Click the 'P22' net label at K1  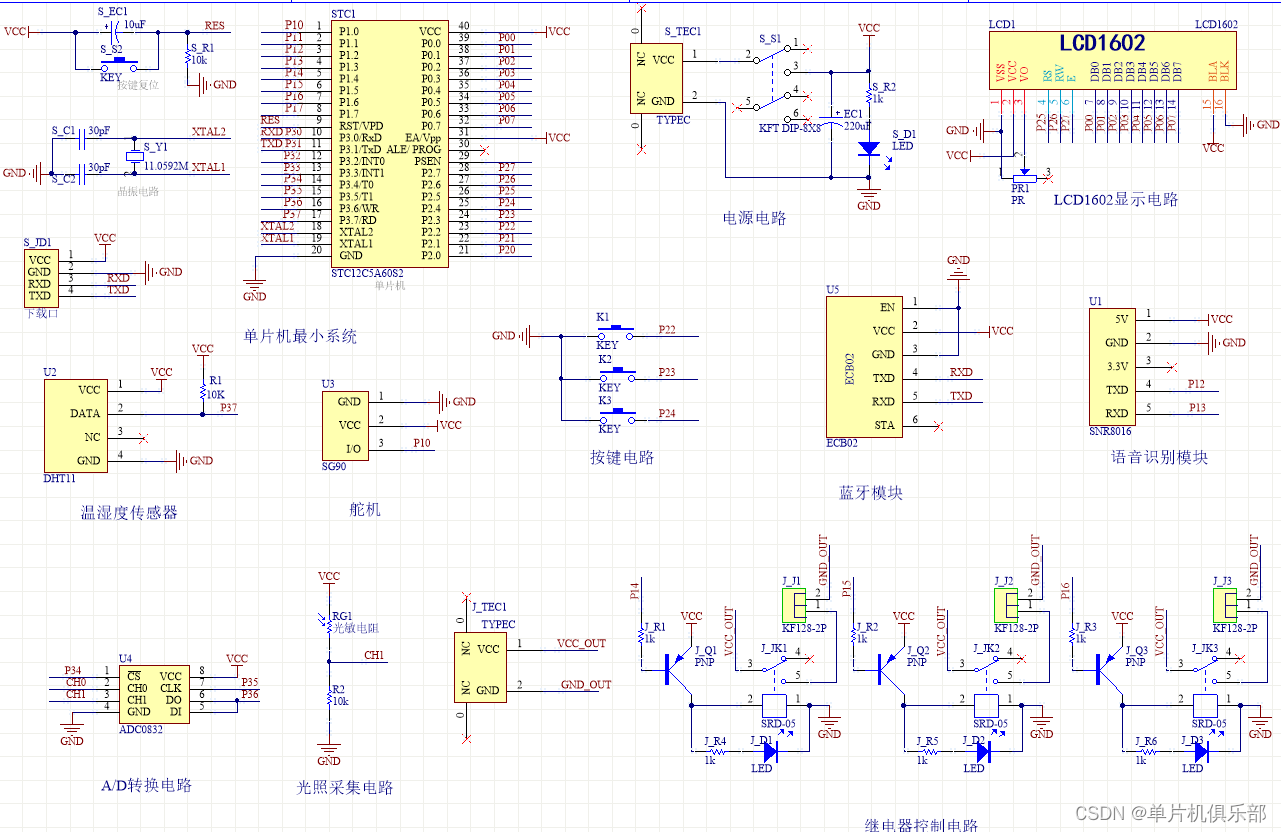(666, 329)
